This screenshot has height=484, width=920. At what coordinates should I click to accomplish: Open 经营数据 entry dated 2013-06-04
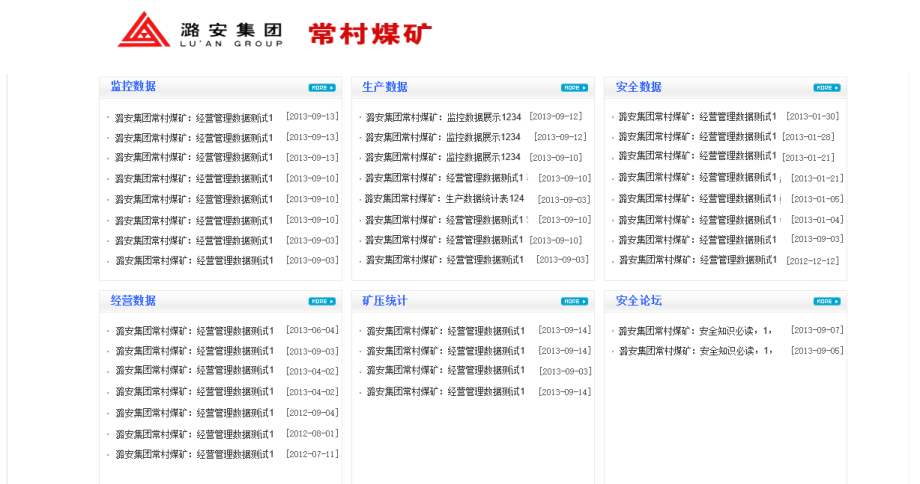(194, 331)
